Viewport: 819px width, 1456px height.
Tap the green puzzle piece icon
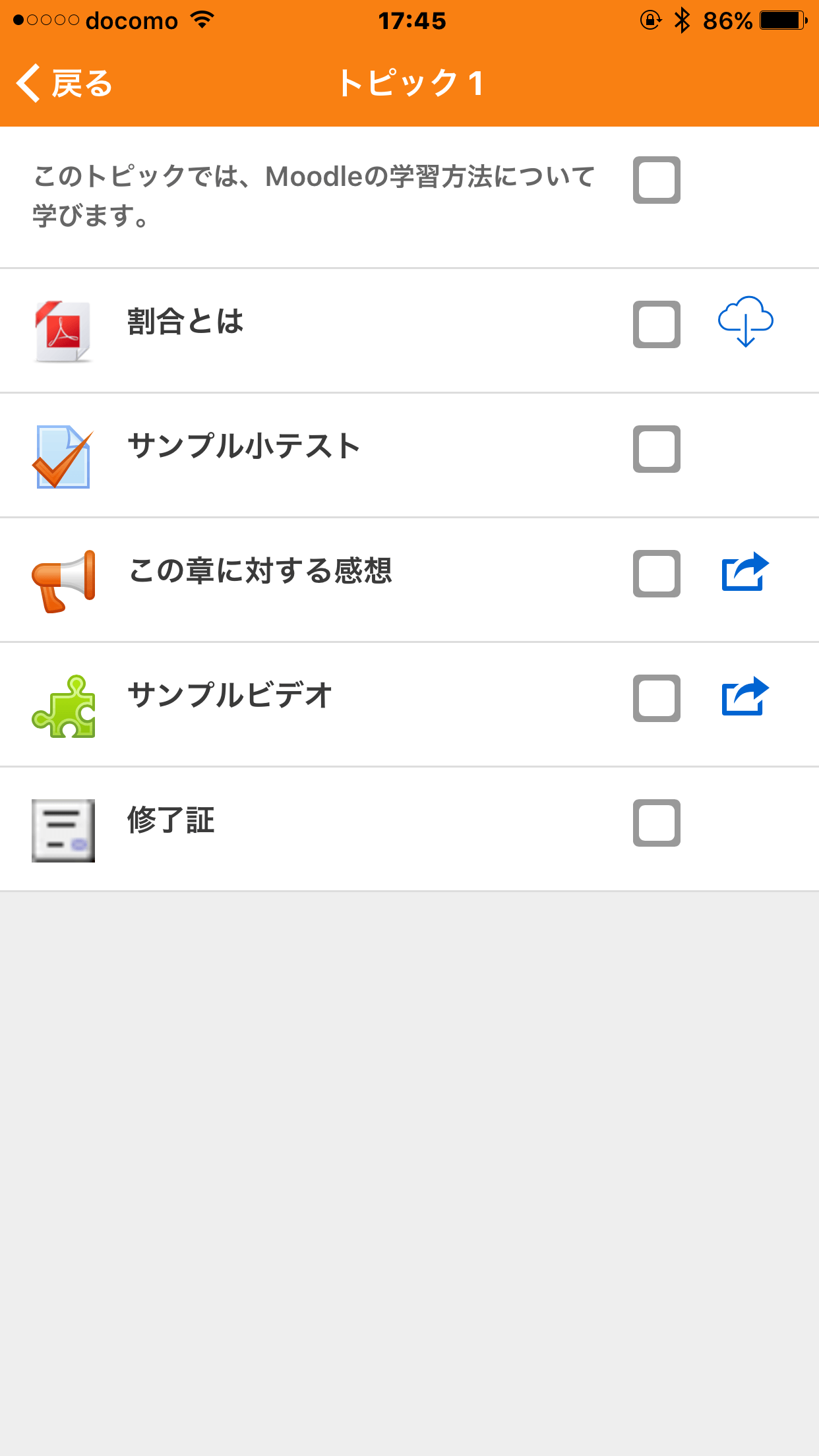coord(63,706)
